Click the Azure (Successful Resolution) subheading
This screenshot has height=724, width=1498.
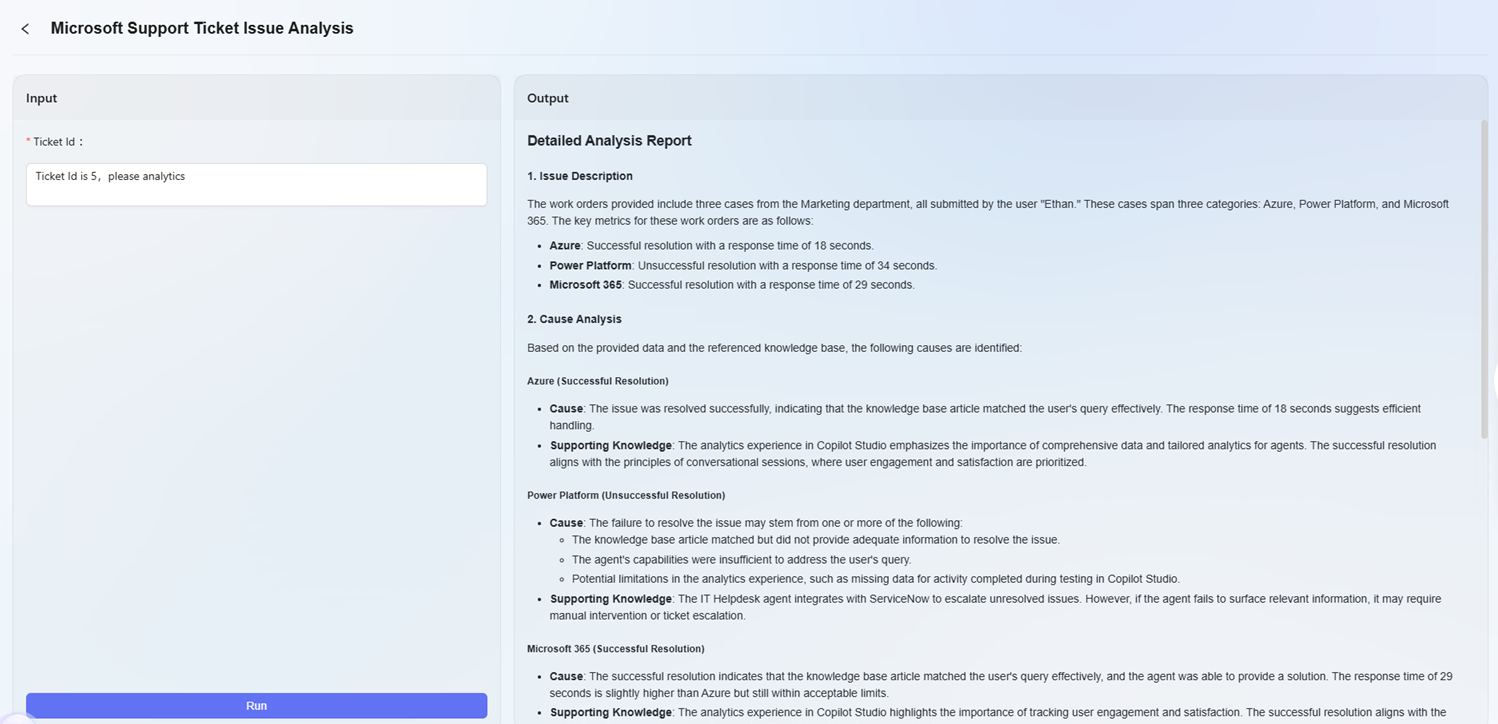[x=597, y=381]
